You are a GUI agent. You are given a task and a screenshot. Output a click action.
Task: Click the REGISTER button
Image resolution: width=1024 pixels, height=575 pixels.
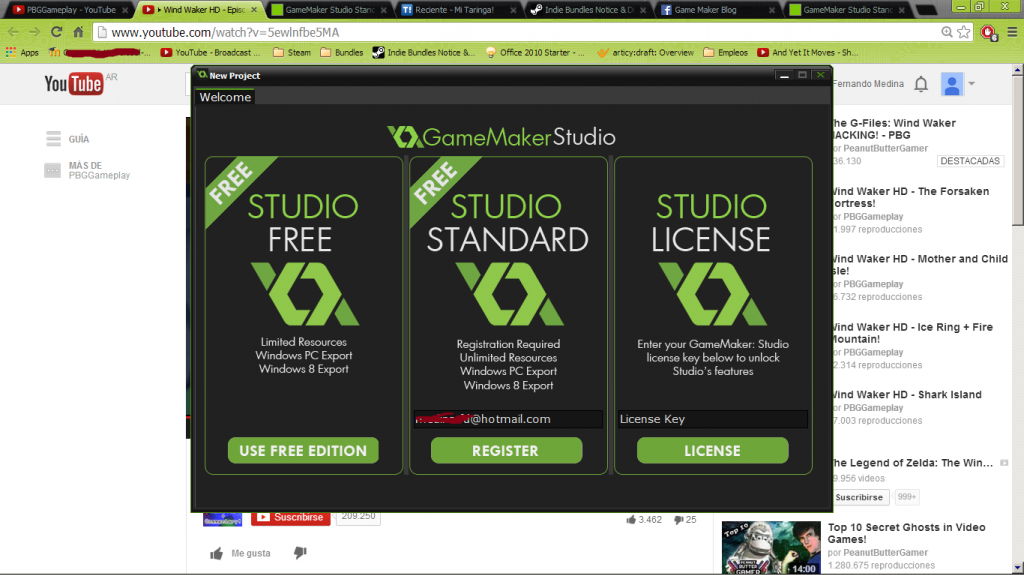(506, 450)
